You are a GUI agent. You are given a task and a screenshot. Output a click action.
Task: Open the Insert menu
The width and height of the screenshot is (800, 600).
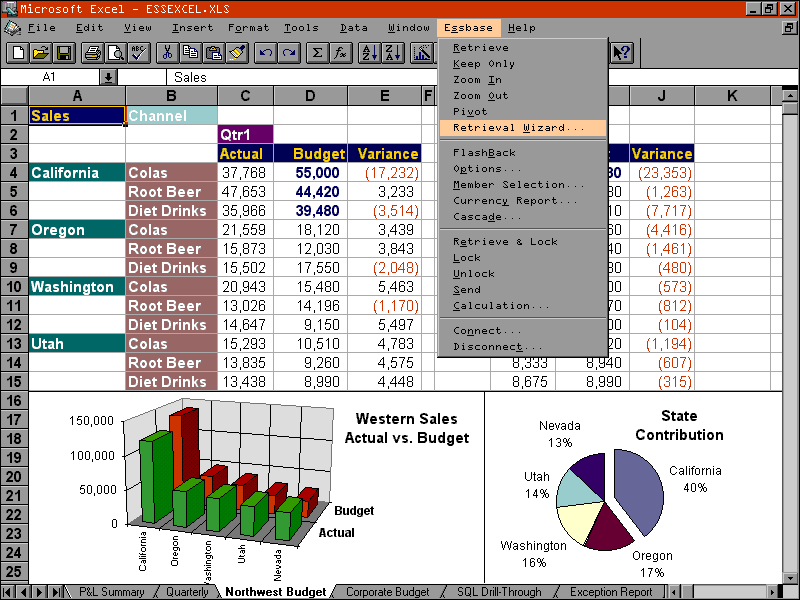point(192,28)
